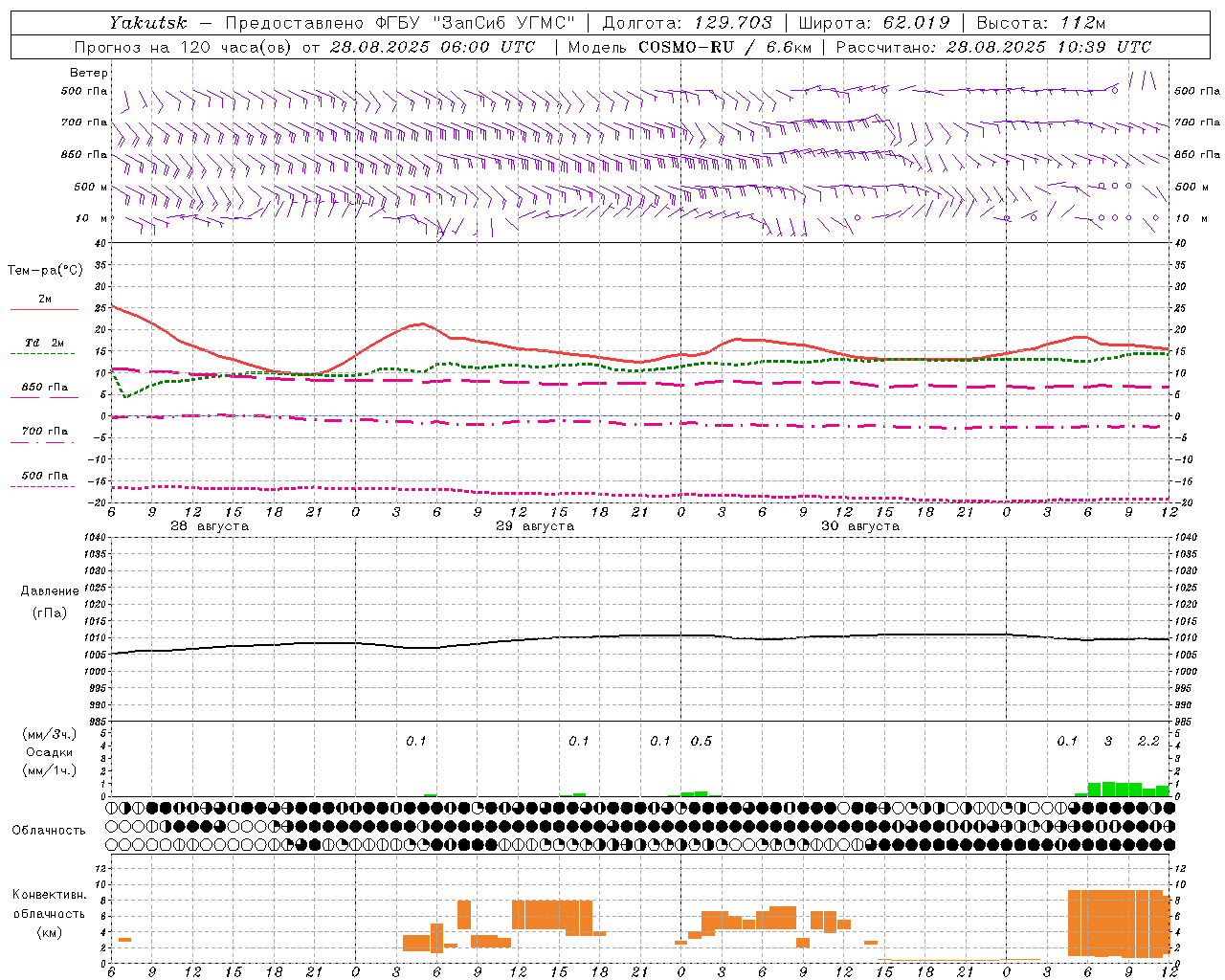Click the Облачность cloud cover label

[x=49, y=830]
